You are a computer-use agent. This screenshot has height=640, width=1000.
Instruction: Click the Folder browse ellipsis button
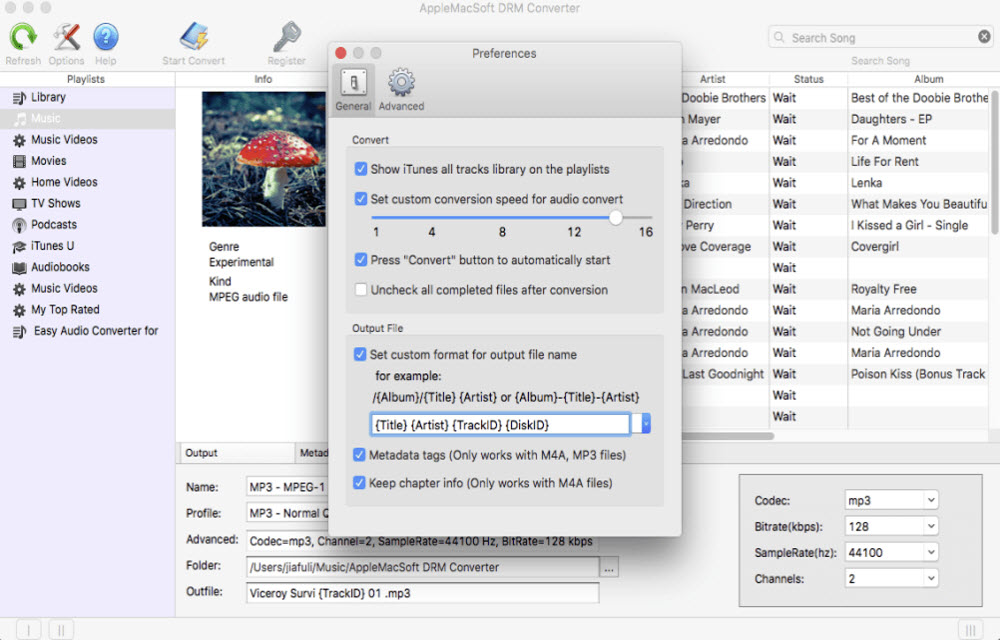point(609,567)
